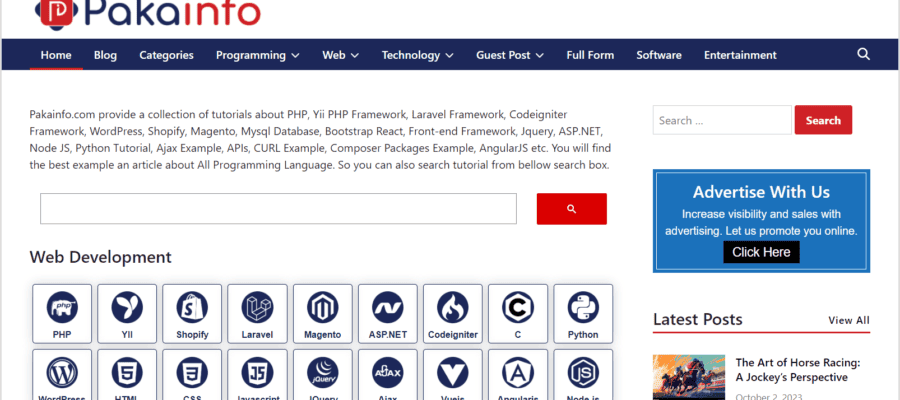Click the navbar search magnifier icon
This screenshot has height=400, width=900.
click(863, 55)
